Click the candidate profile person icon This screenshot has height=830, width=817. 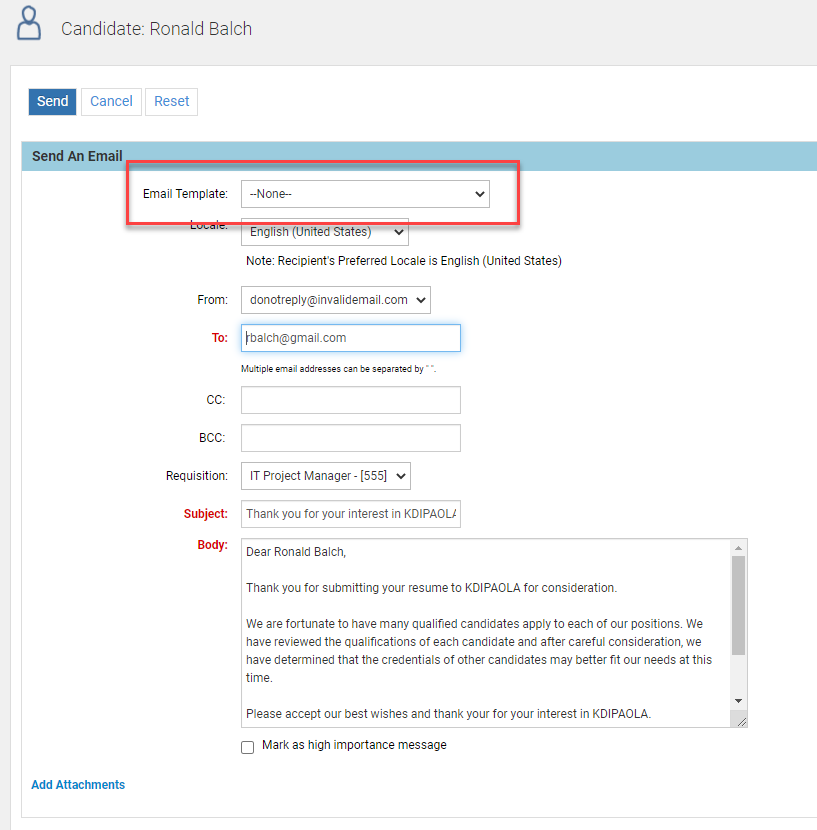tap(30, 24)
